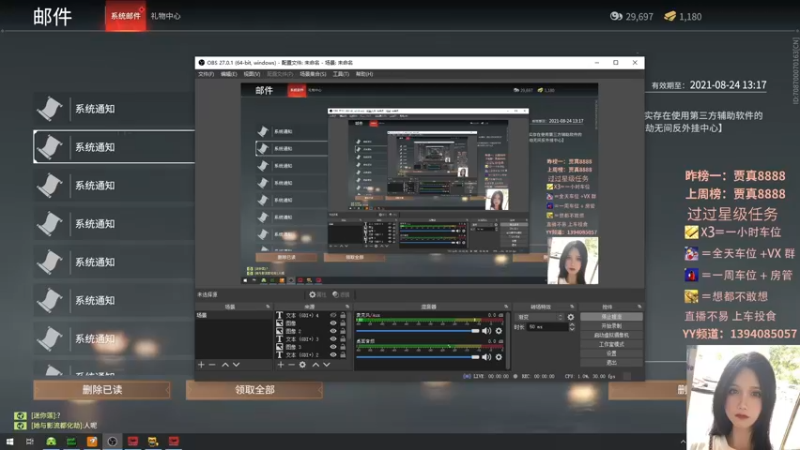Image resolution: width=800 pixels, height=450 pixels.
Task: Toggle lock on the 图像 2 source
Action: (x=343, y=331)
